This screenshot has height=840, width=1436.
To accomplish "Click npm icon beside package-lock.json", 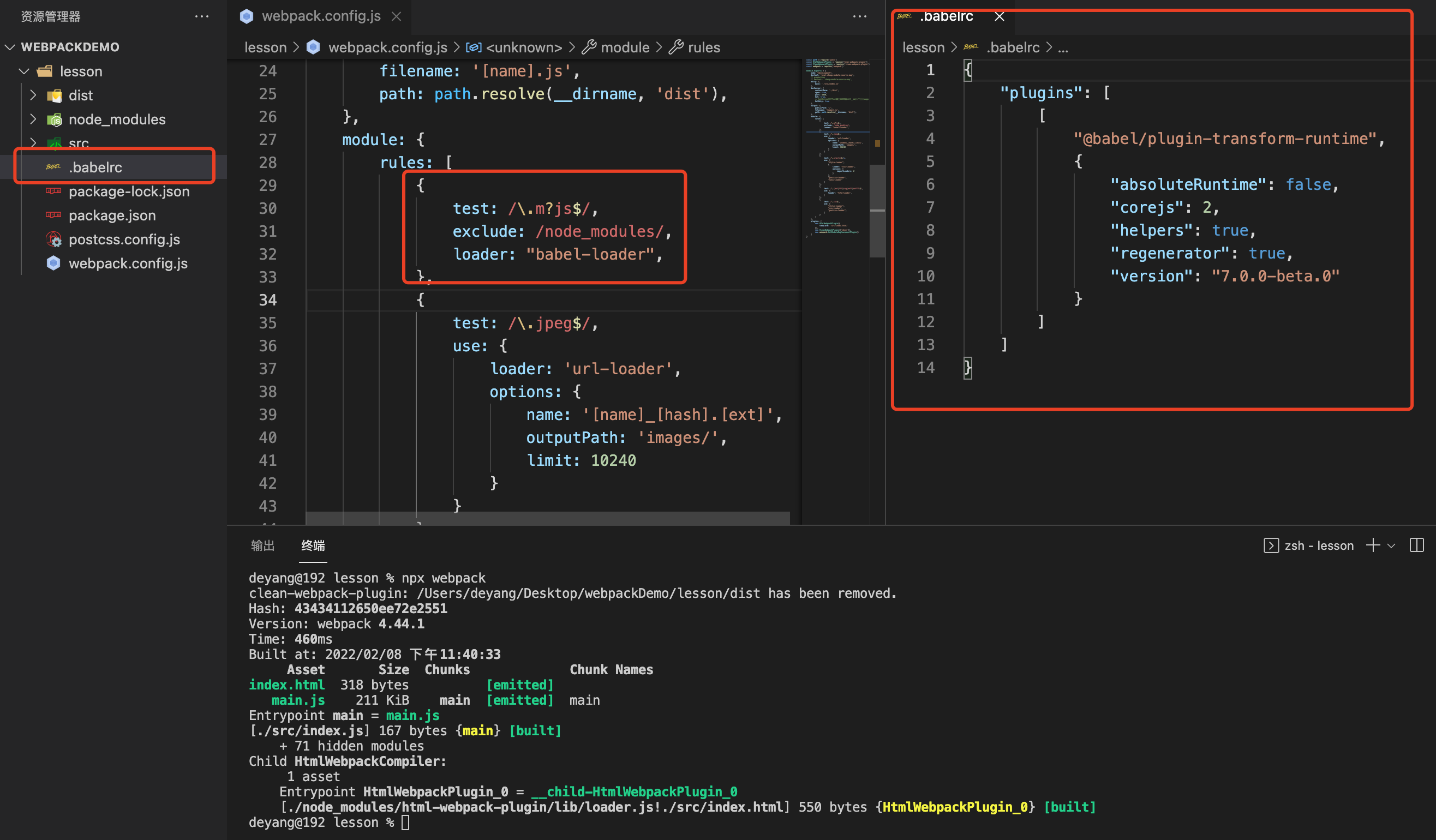I will pos(53,191).
